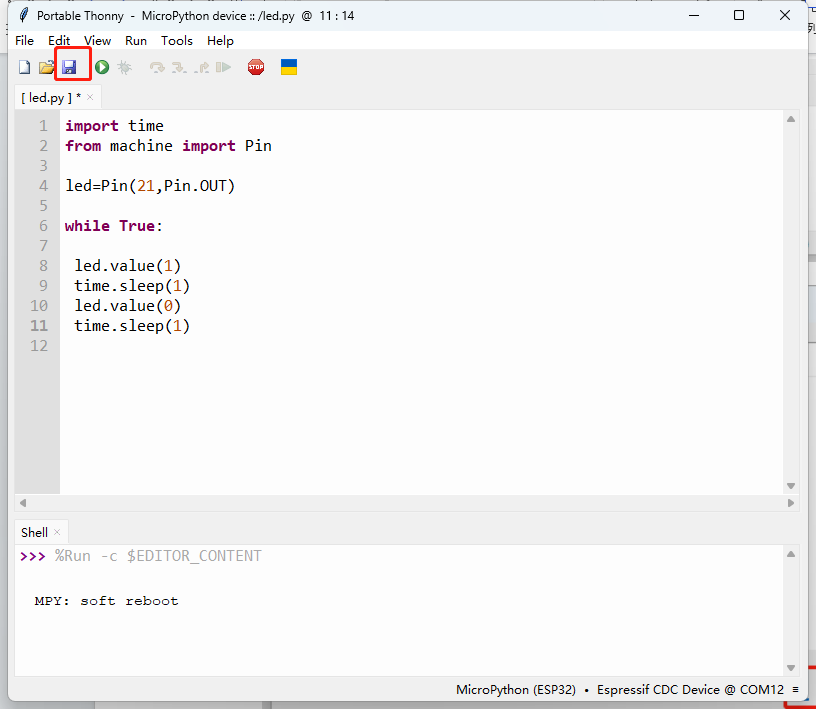Close the Shell panel tab
The width and height of the screenshot is (816, 709).
point(57,533)
